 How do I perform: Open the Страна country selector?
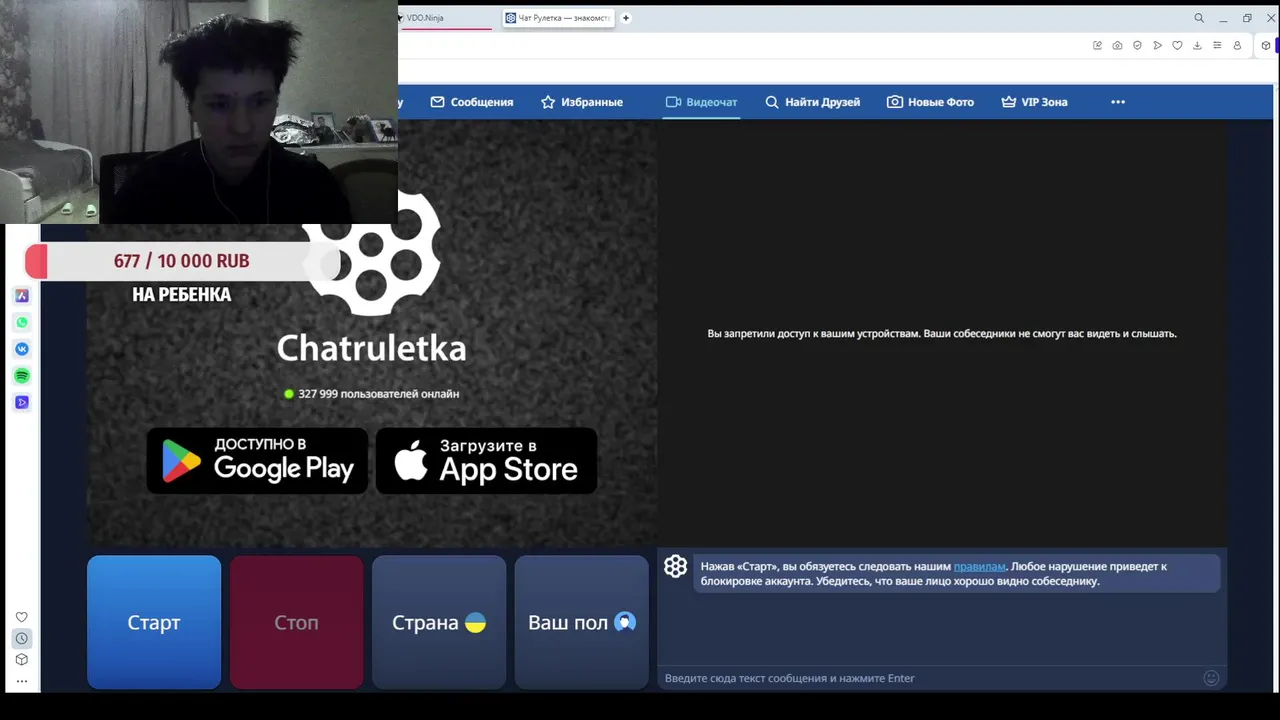pos(439,622)
